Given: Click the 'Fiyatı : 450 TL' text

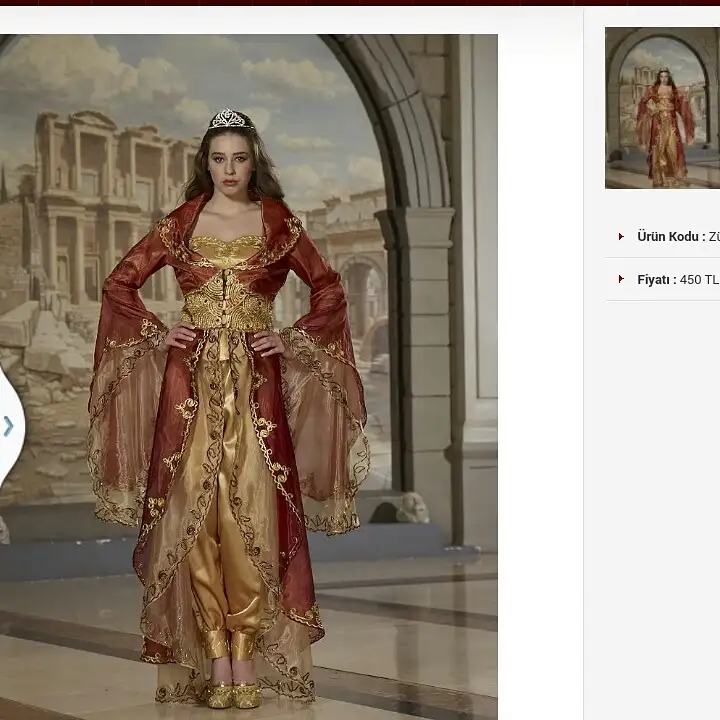Looking at the screenshot, I should pos(677,280).
